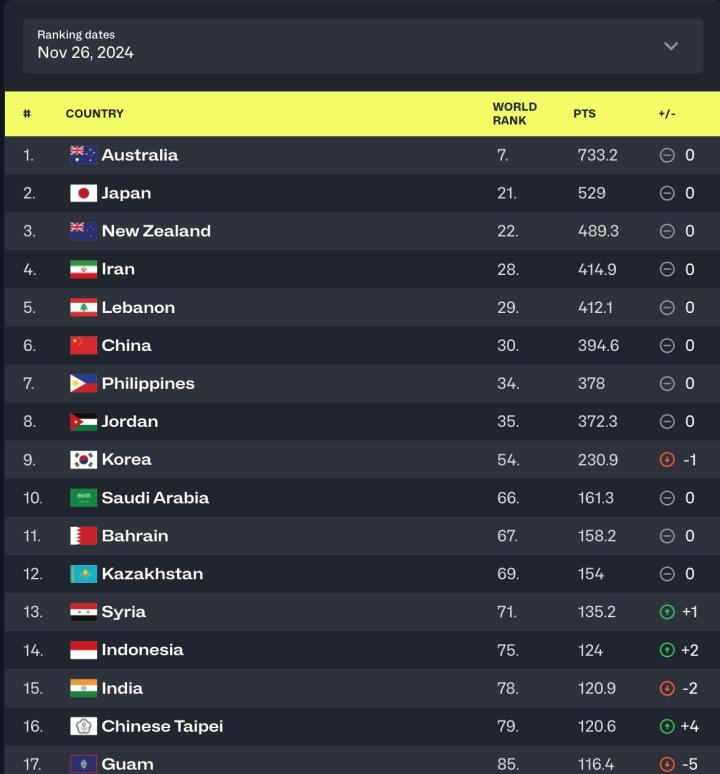Viewport: 720px width, 774px height.
Task: Open the New Zealand team link
Action: point(156,231)
